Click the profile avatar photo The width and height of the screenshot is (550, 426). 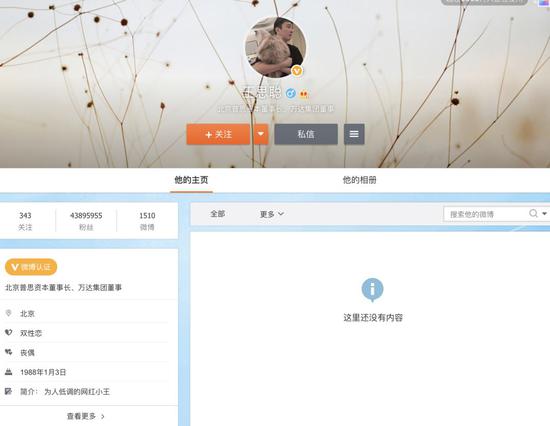tap(275, 47)
